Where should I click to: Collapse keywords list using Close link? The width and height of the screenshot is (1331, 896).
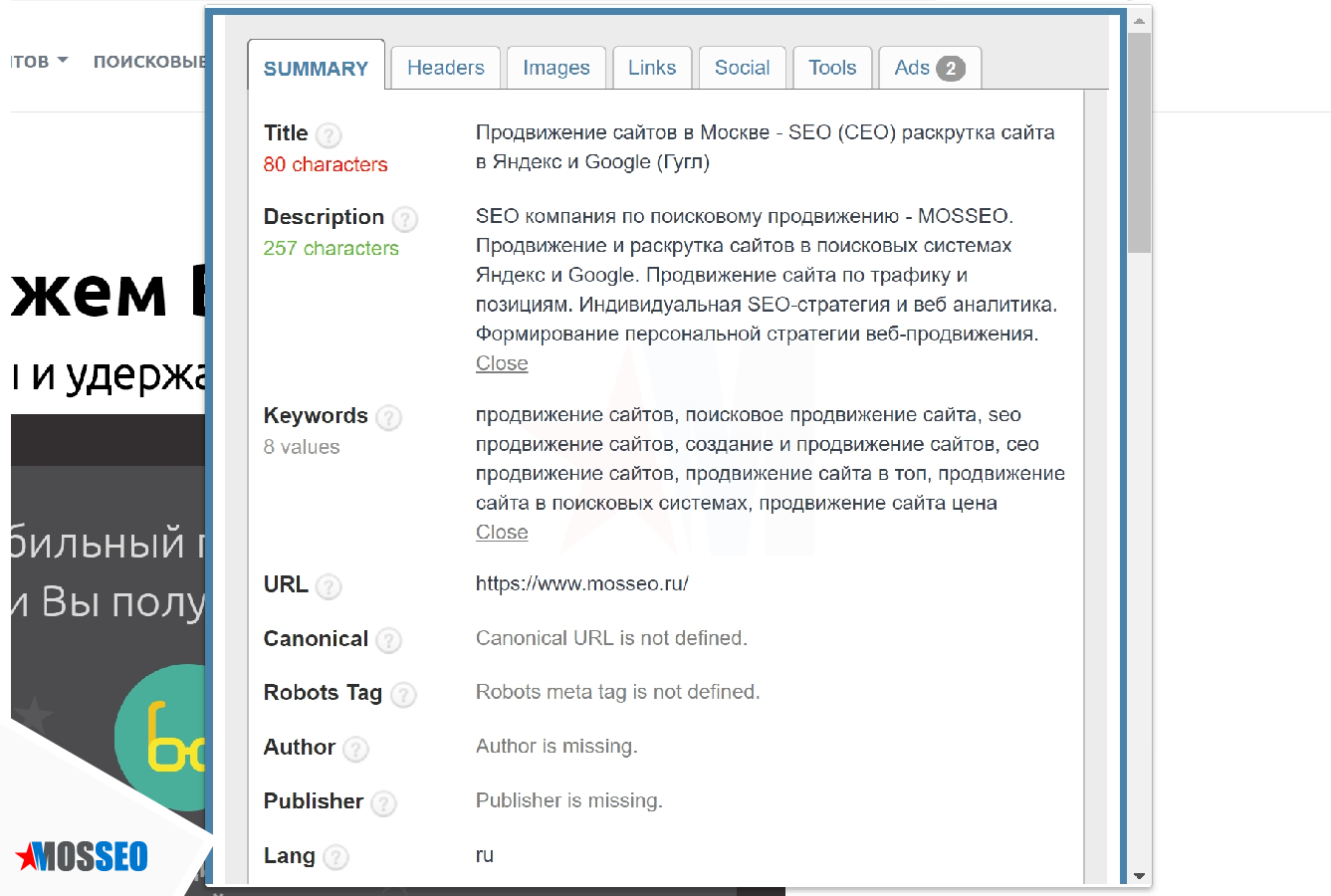pyautogui.click(x=502, y=533)
